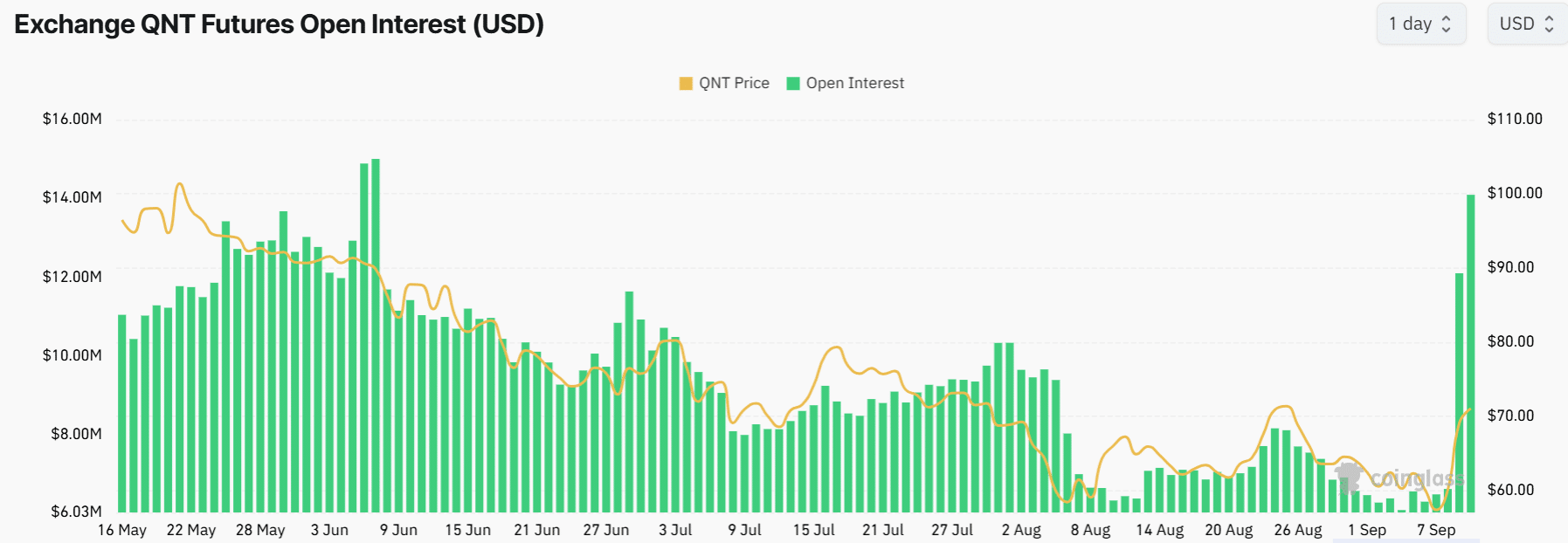Click the price line peak near 22 May
This screenshot has height=543, width=1568.
(180, 184)
